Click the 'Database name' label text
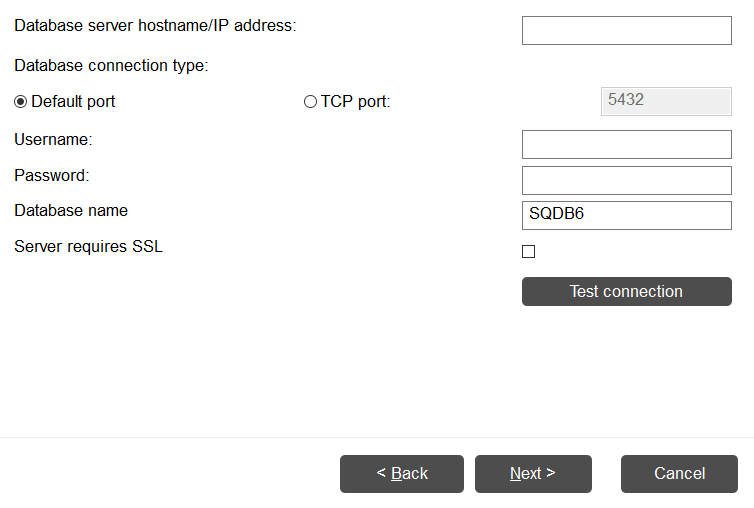754x508 pixels. (71, 210)
